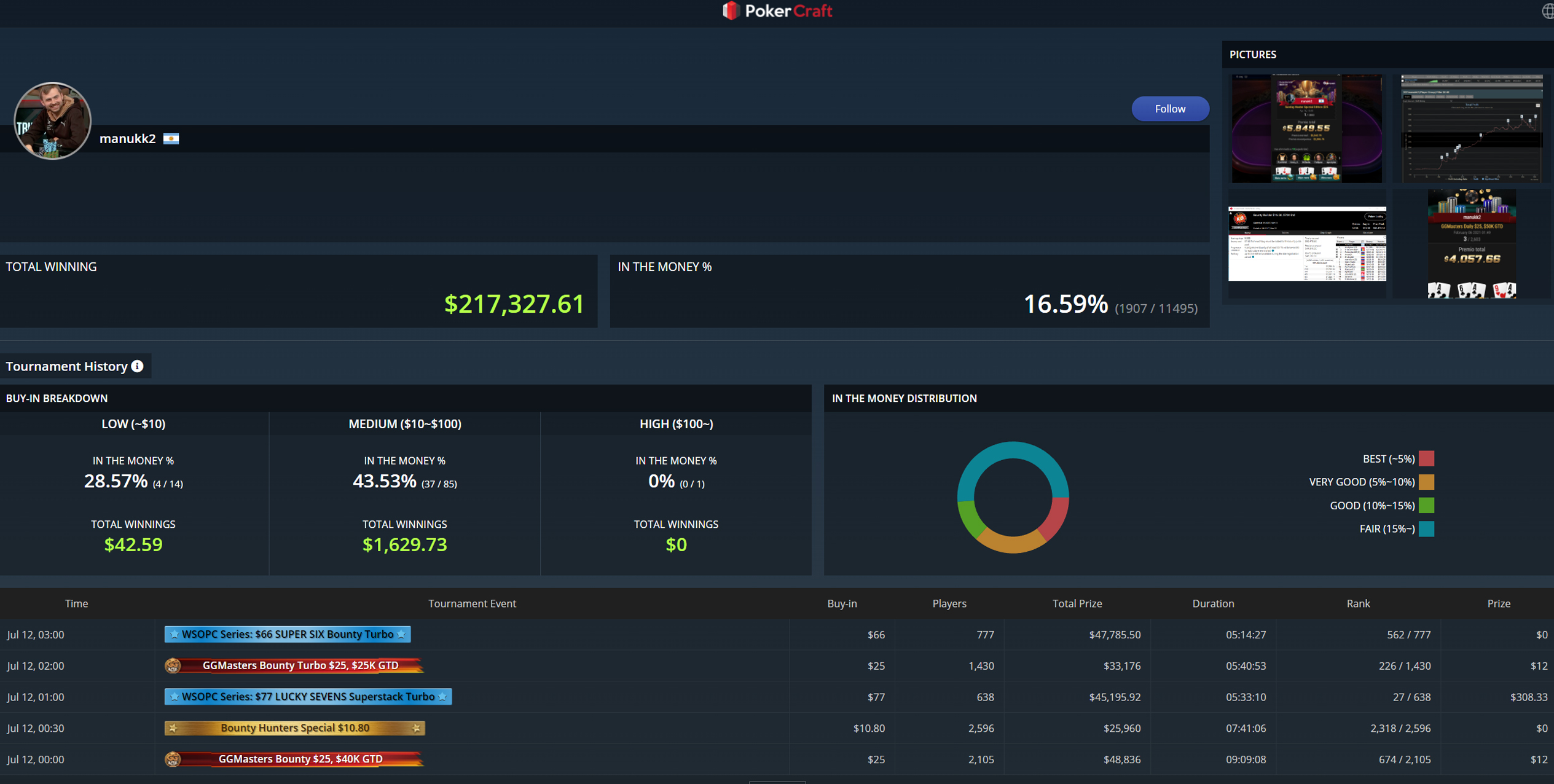Viewport: 1554px width, 784px height.
Task: Click the Argentina flag next to manukk2
Action: pos(171,139)
